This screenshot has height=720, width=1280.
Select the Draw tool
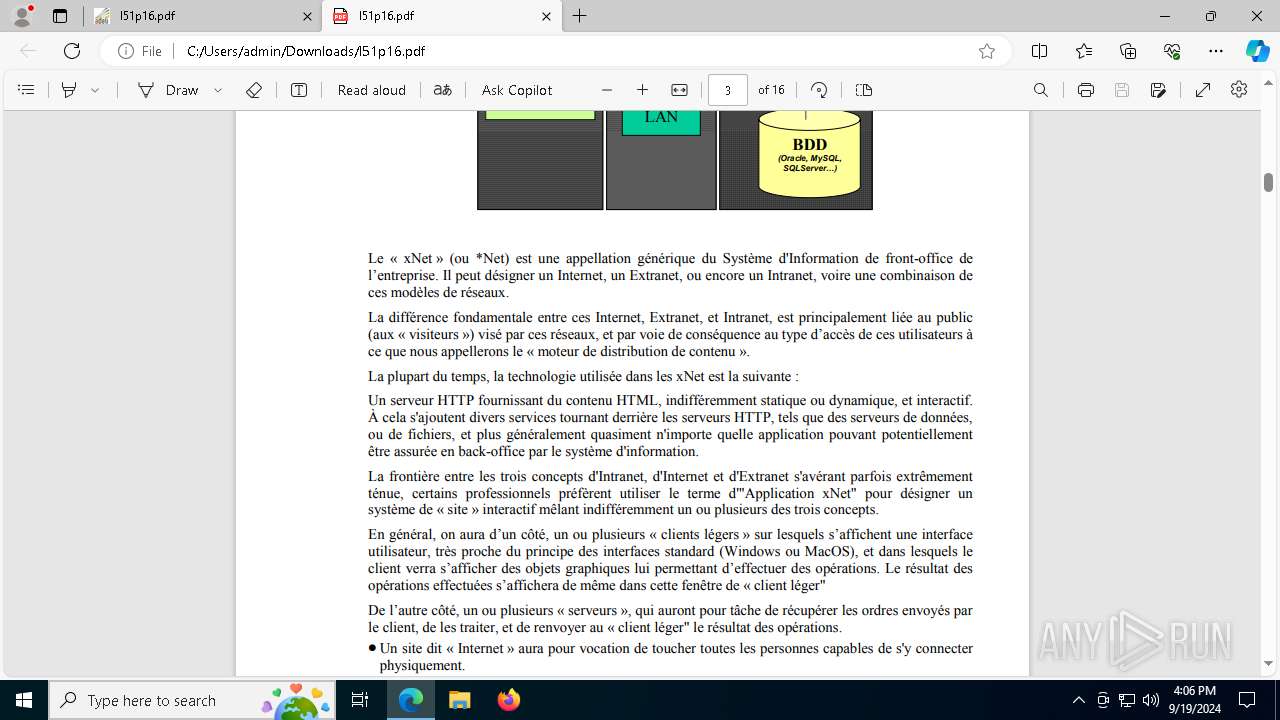[168, 90]
